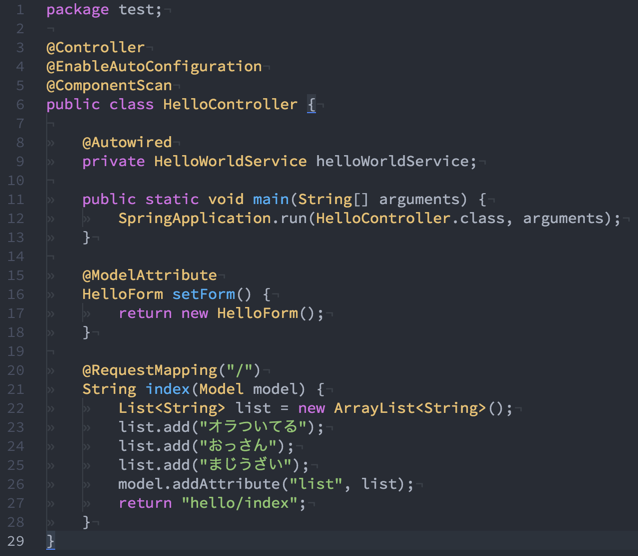The height and width of the screenshot is (556, 638).
Task: Click the HelloWorldService type on line 9
Action: click(x=230, y=162)
